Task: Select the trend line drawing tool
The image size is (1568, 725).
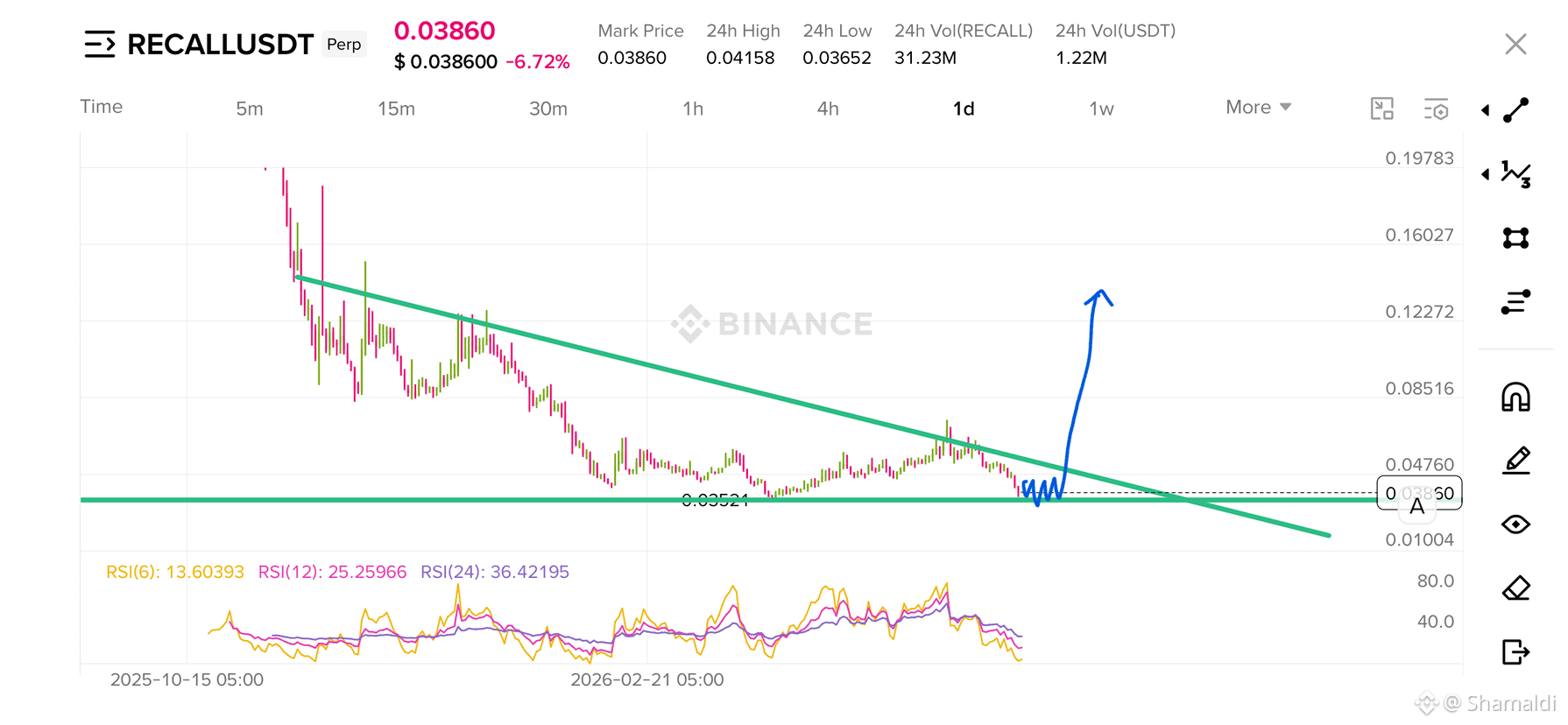Action: (1516, 110)
